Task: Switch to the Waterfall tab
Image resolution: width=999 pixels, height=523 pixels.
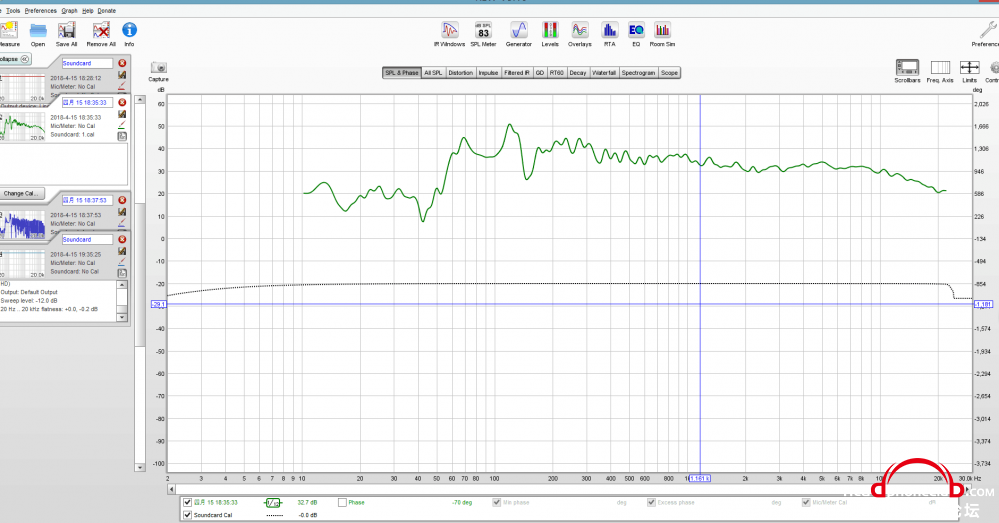Action: pyautogui.click(x=604, y=73)
